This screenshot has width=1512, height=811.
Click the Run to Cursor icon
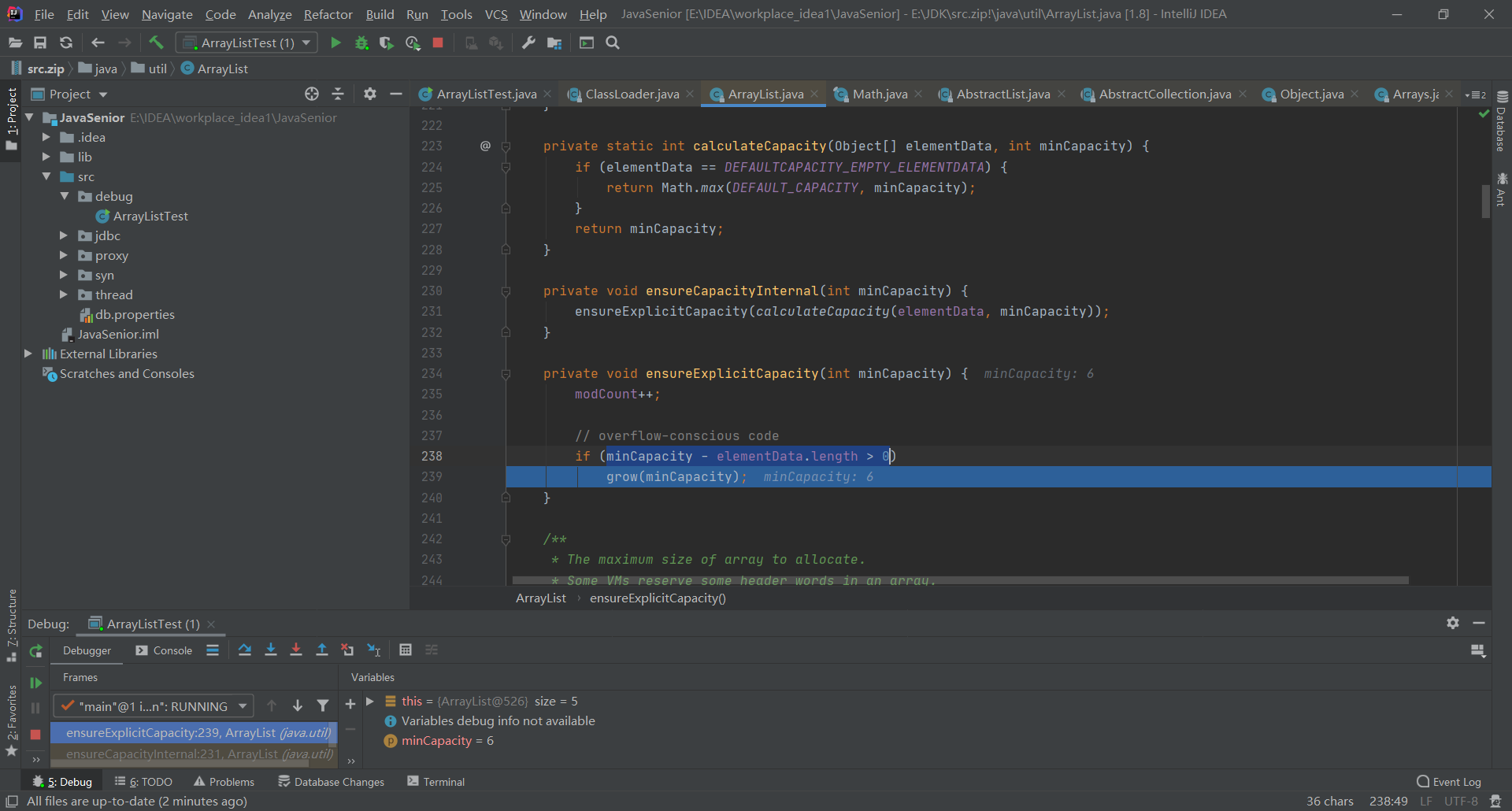tap(374, 650)
